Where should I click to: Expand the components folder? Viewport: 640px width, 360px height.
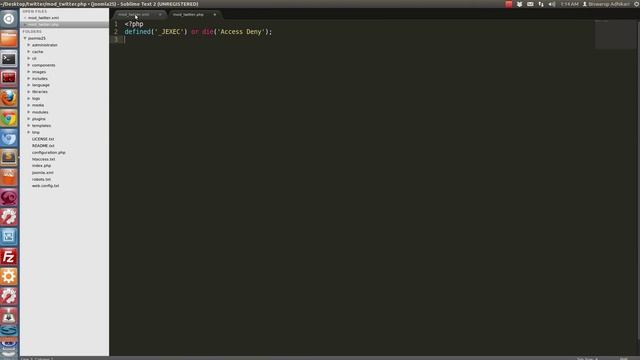[x=29, y=65]
